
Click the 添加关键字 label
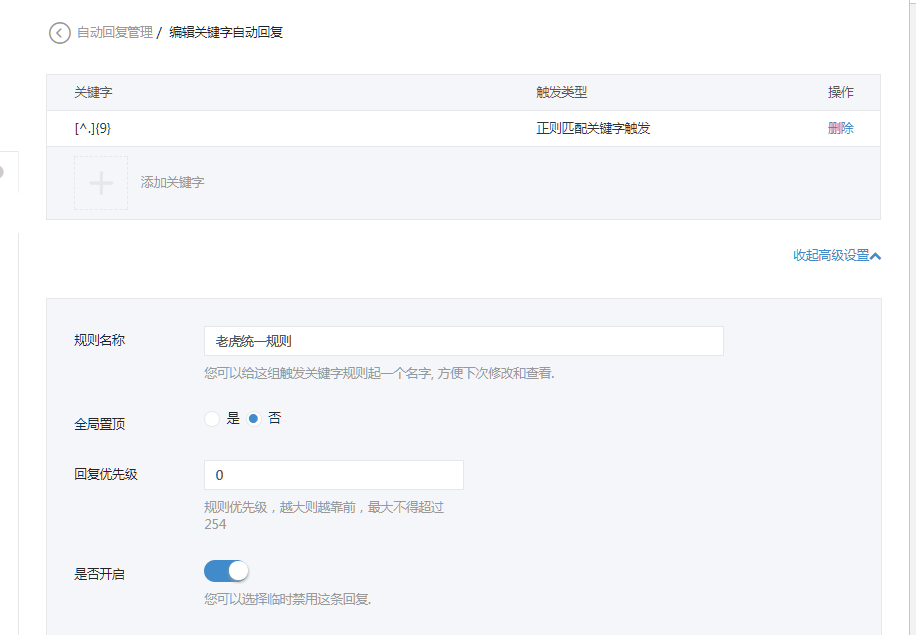click(173, 183)
